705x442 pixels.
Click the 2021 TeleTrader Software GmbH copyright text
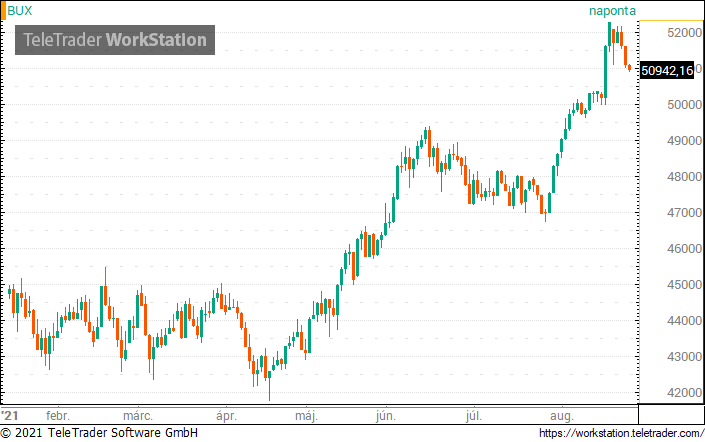(x=99, y=433)
